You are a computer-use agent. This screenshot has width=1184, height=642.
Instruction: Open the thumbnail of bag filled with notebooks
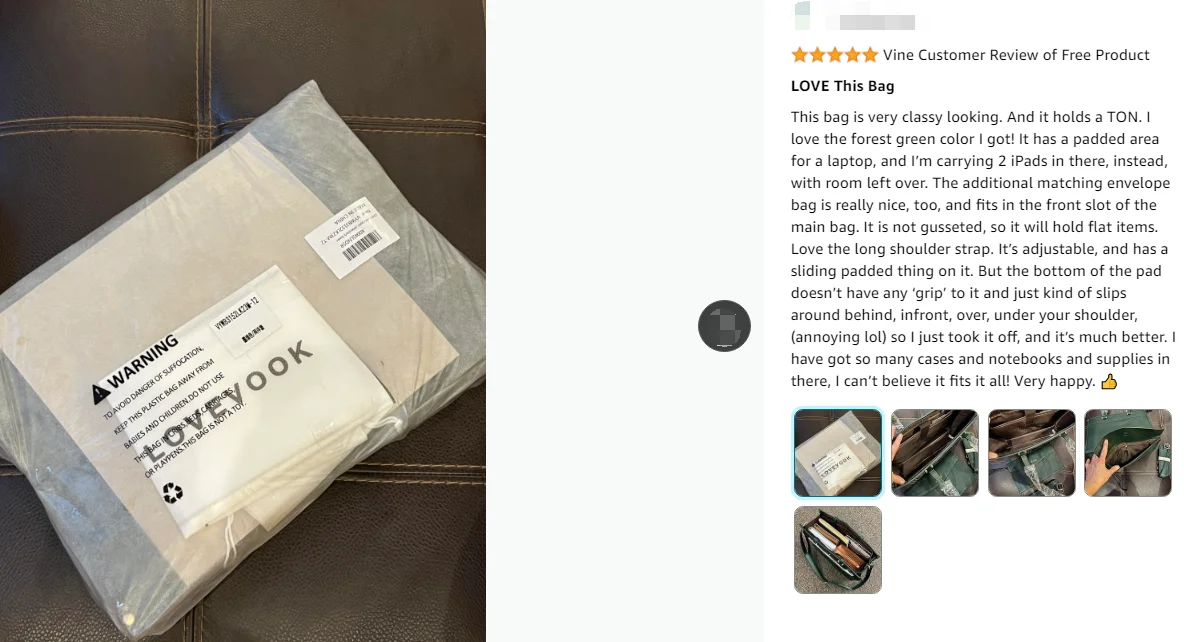click(837, 550)
